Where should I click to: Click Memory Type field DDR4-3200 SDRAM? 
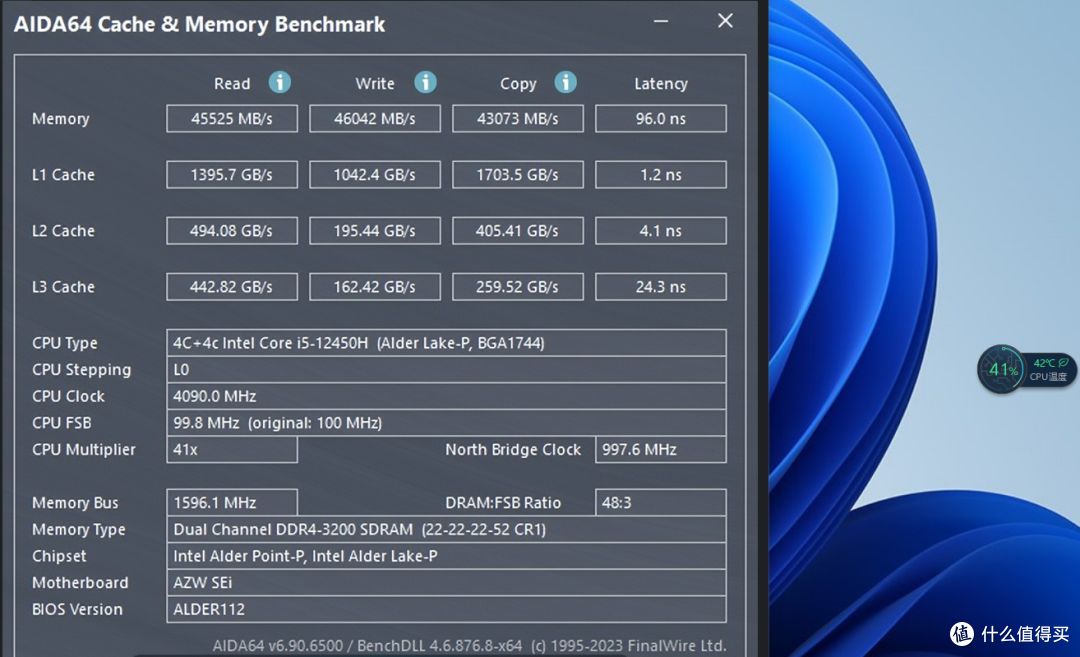[446, 530]
